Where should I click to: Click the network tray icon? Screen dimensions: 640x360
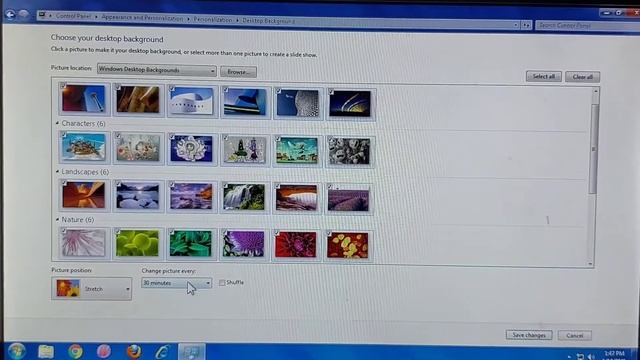[x=580, y=356]
